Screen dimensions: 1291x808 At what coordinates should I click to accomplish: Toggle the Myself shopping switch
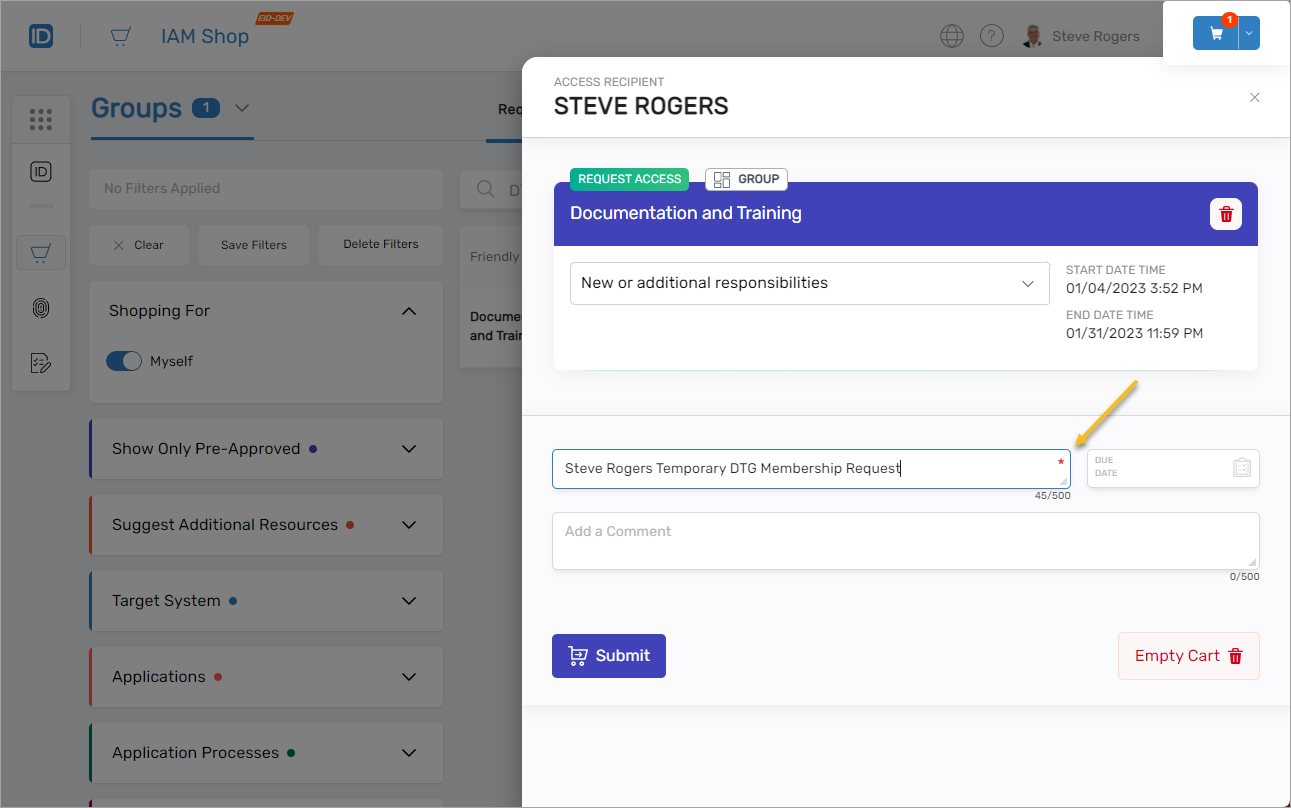124,361
